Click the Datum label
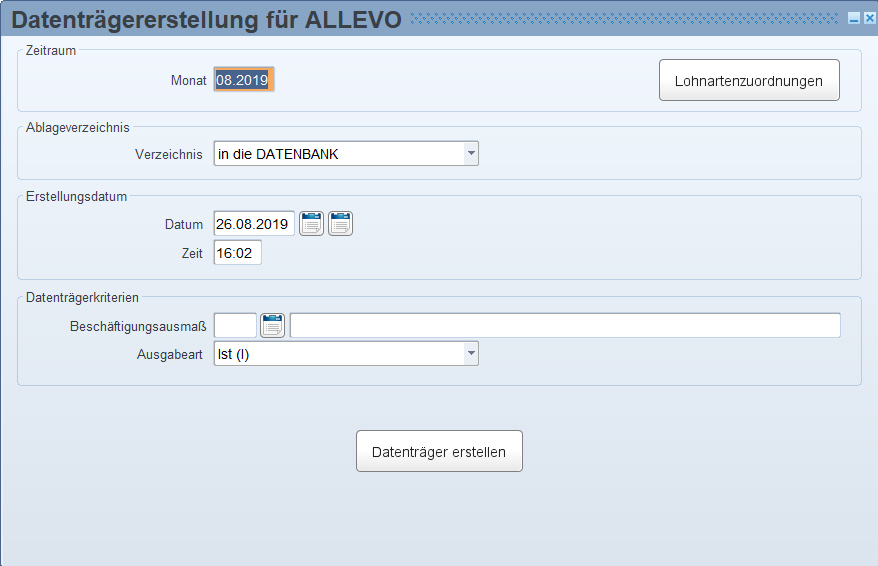This screenshot has height=566, width=878. click(184, 224)
